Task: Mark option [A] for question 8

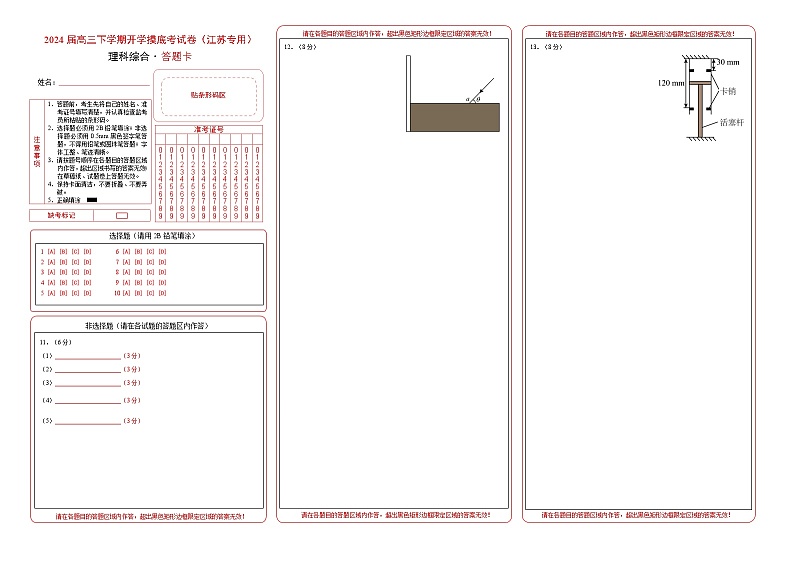Action: click(x=127, y=272)
